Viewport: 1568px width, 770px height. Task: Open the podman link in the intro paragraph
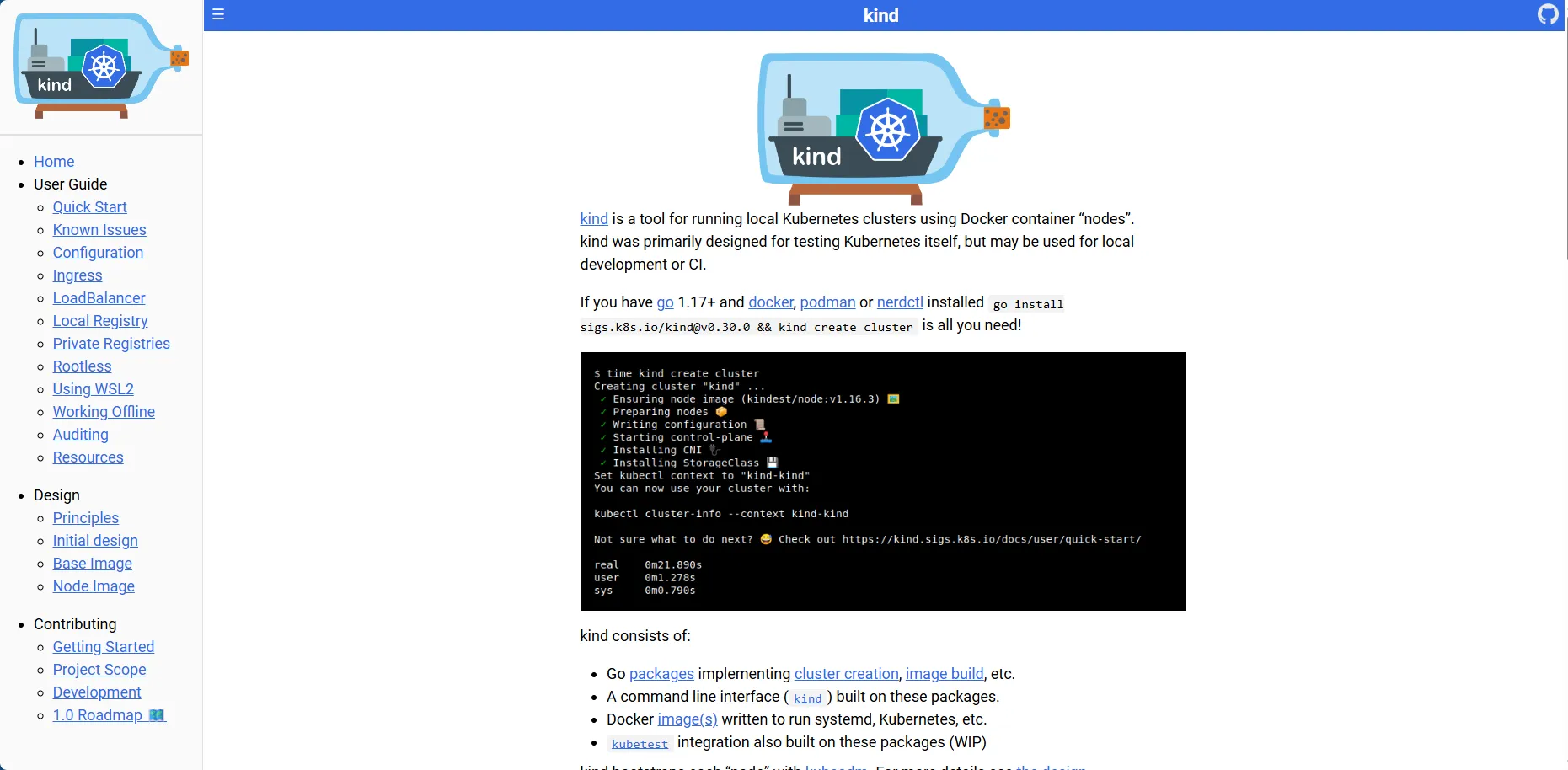click(x=827, y=302)
